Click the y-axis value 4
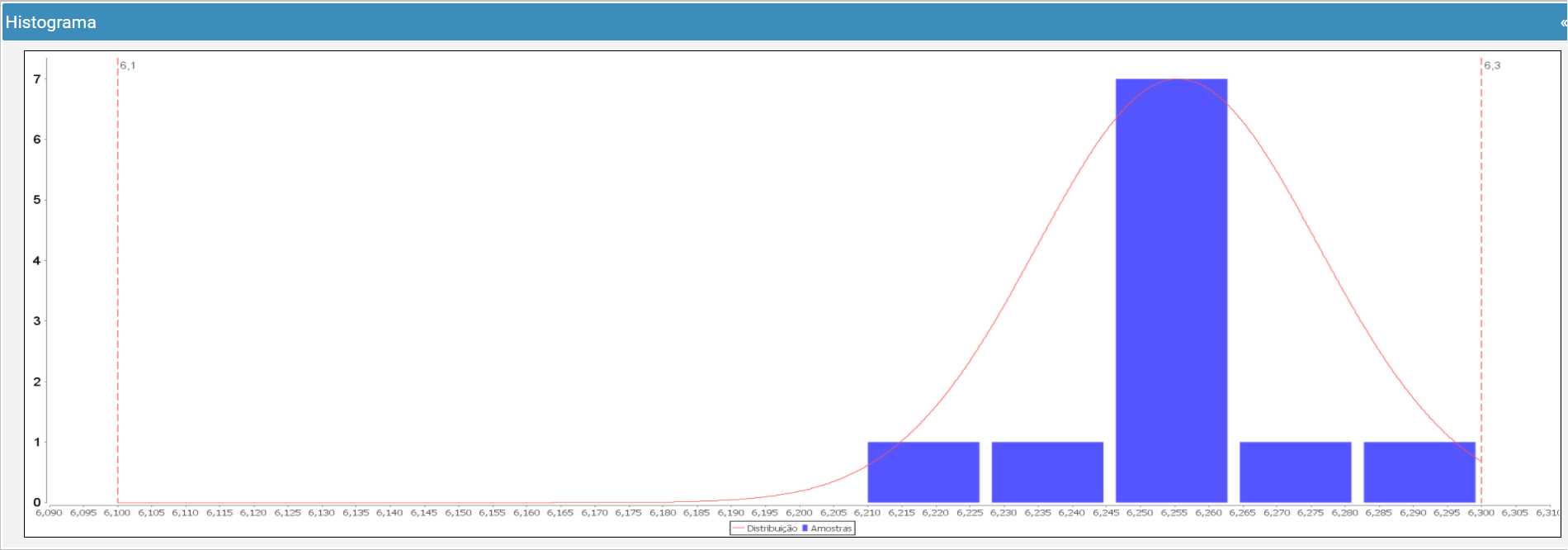The height and width of the screenshot is (550, 1568). point(36,261)
